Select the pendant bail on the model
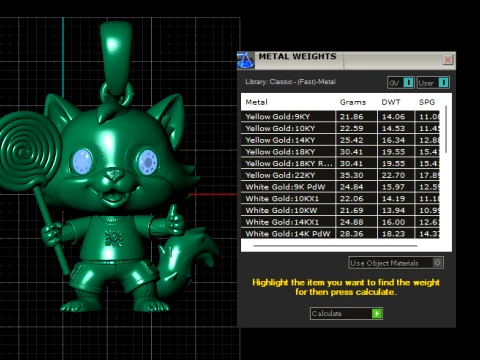The image size is (480, 360). point(116,58)
